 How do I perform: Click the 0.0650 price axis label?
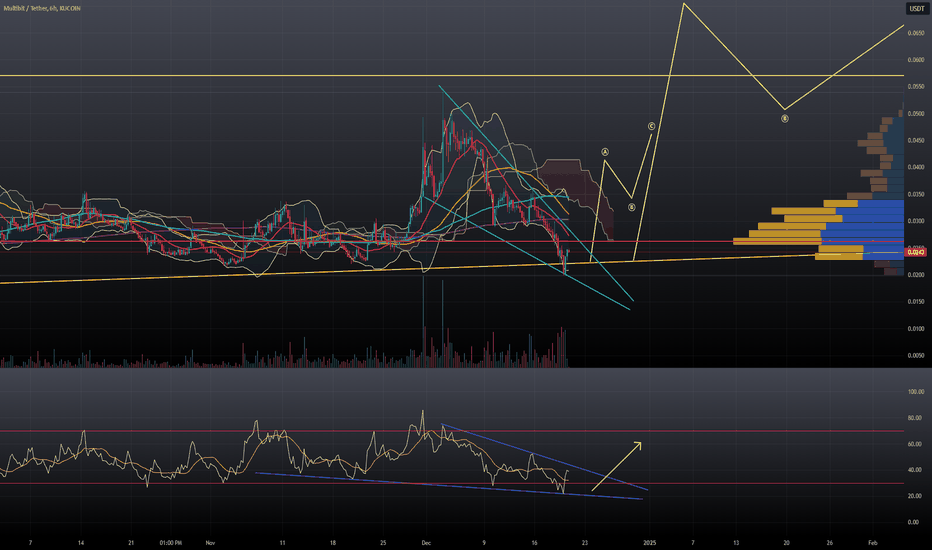[x=915, y=33]
